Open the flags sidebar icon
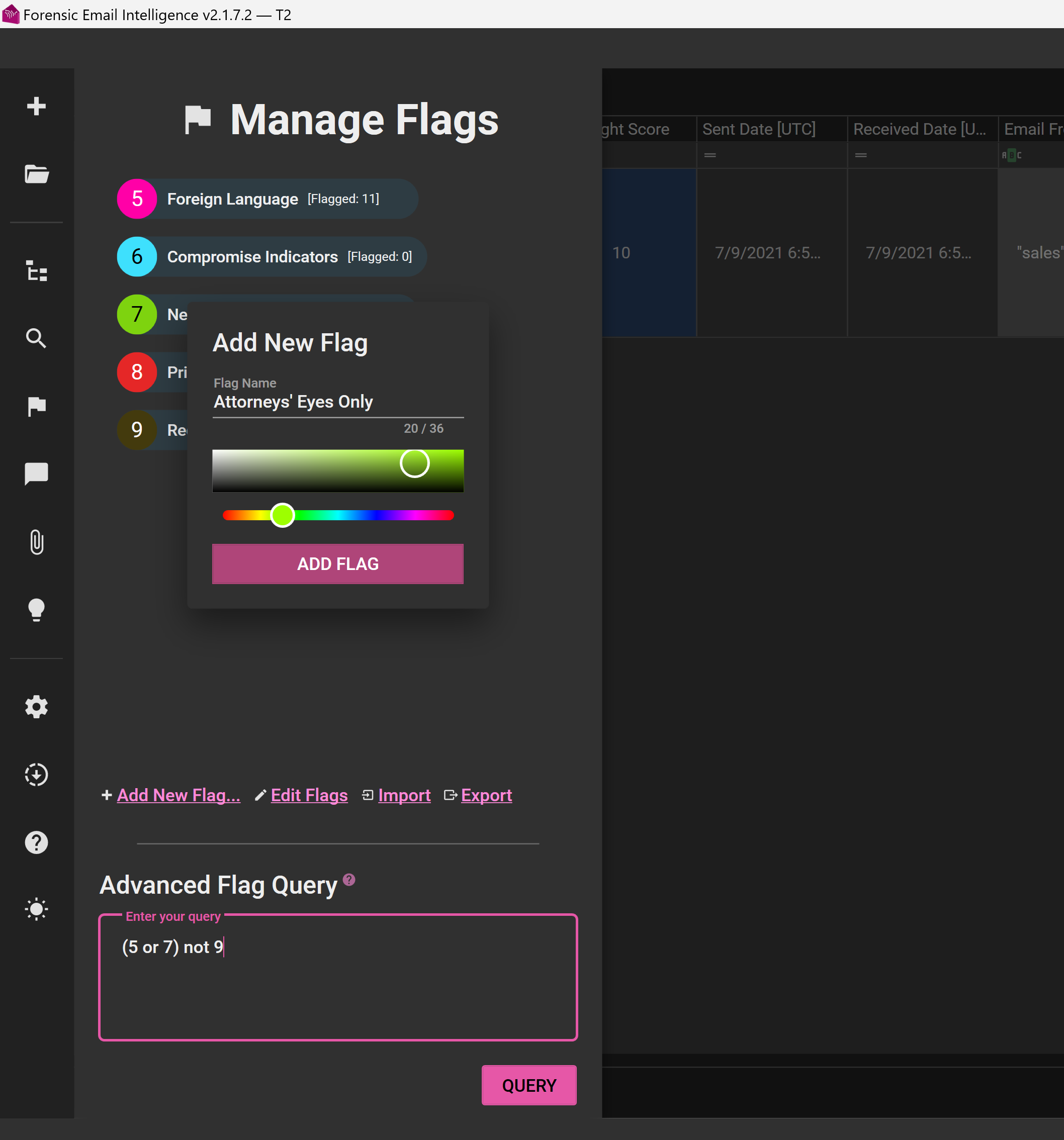This screenshot has height=1140, width=1064. click(36, 406)
